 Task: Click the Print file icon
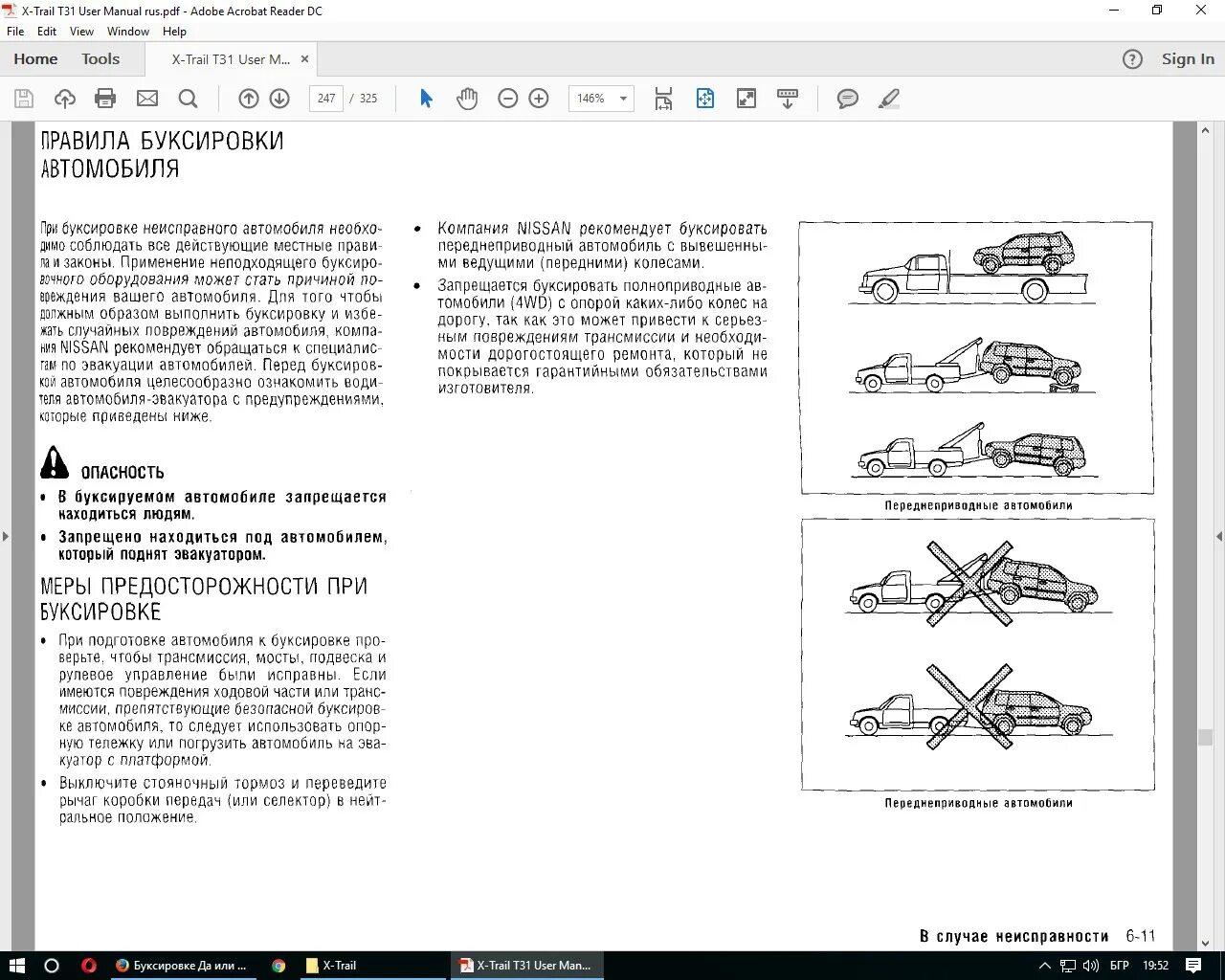105,99
